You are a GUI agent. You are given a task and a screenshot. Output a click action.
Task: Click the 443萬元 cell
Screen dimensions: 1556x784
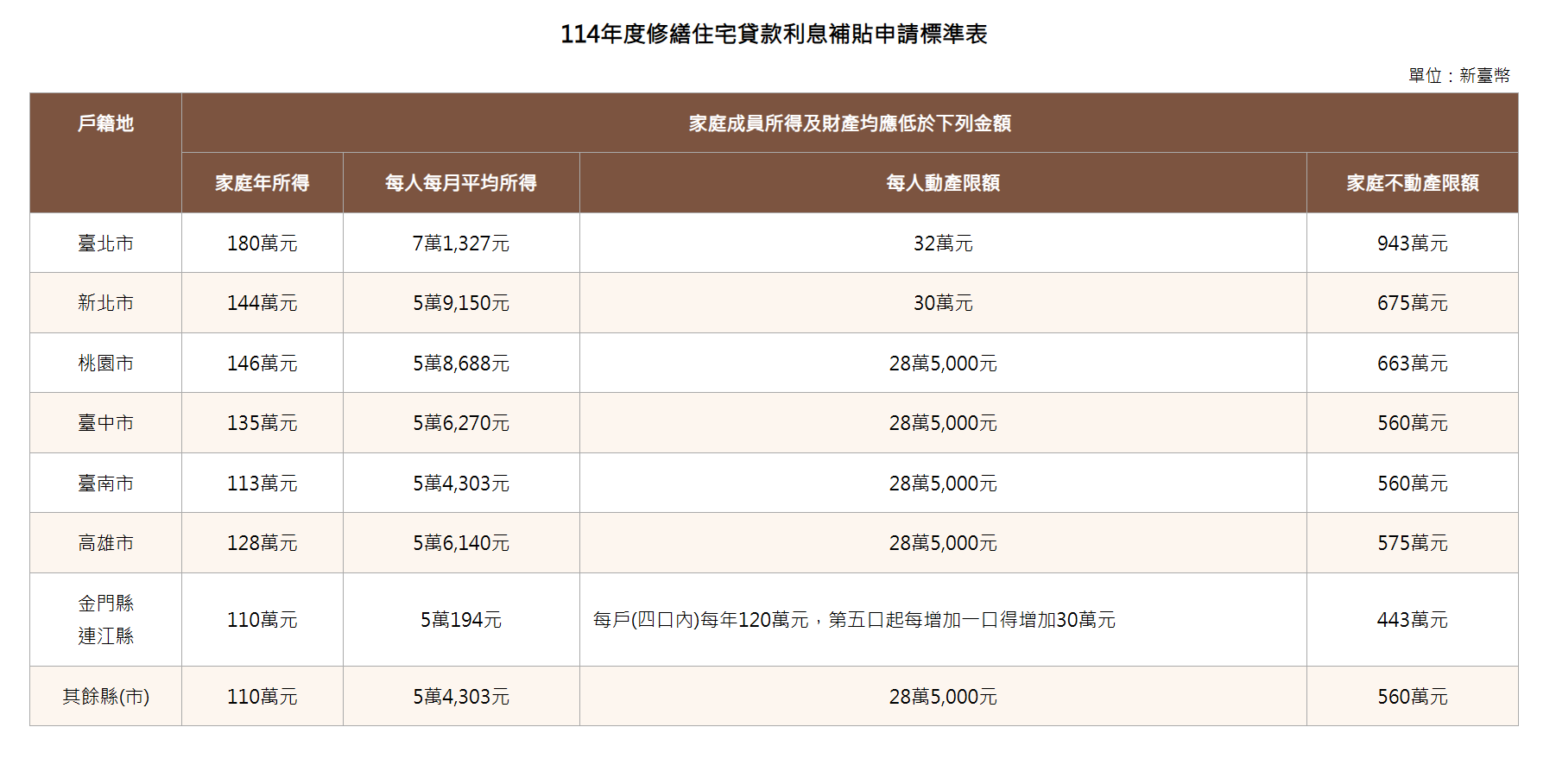(x=1413, y=620)
